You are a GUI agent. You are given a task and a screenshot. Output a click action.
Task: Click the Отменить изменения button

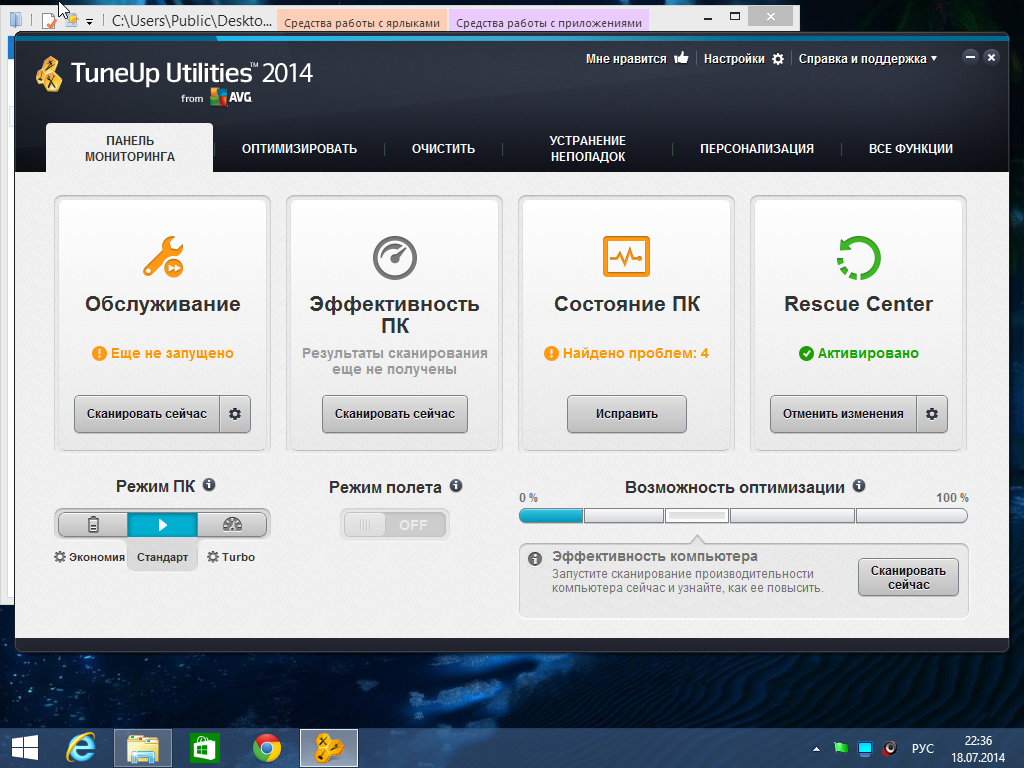843,414
